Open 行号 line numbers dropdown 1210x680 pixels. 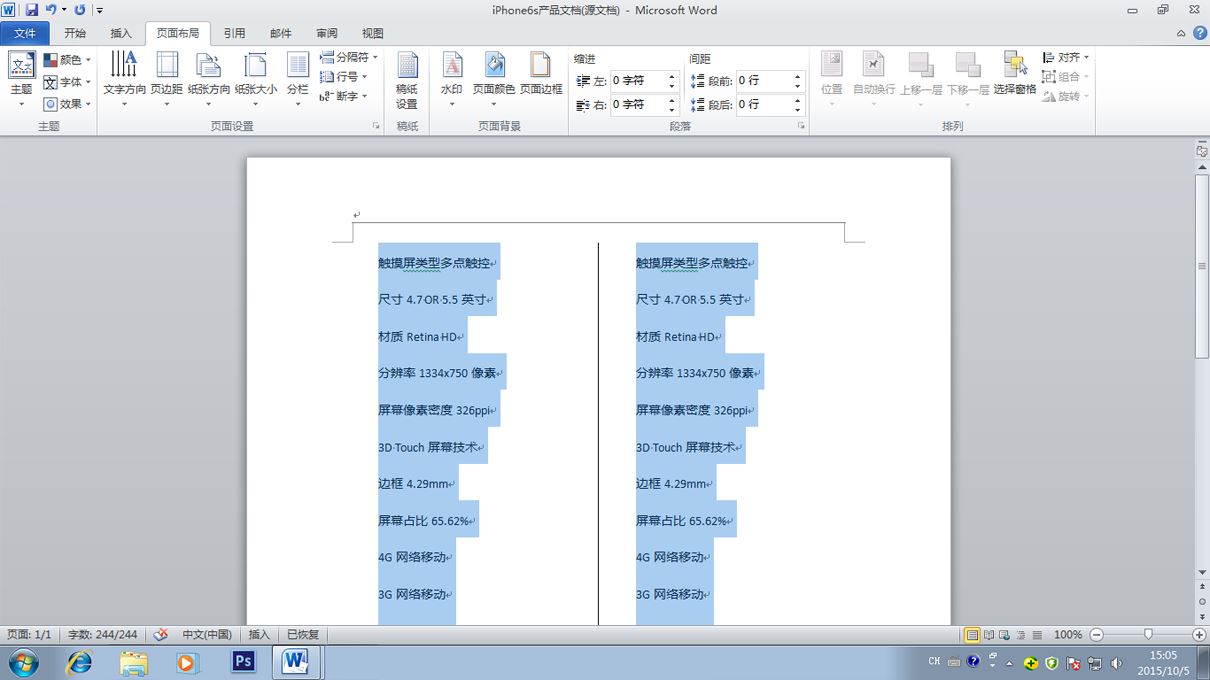pyautogui.click(x=344, y=76)
